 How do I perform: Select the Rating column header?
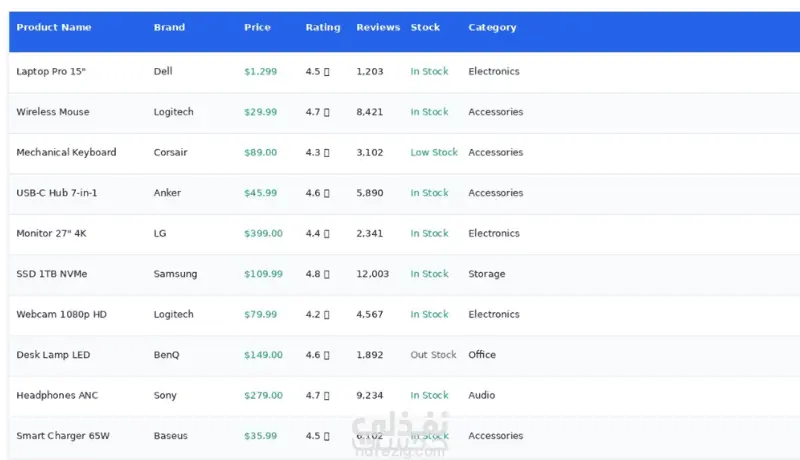[323, 28]
